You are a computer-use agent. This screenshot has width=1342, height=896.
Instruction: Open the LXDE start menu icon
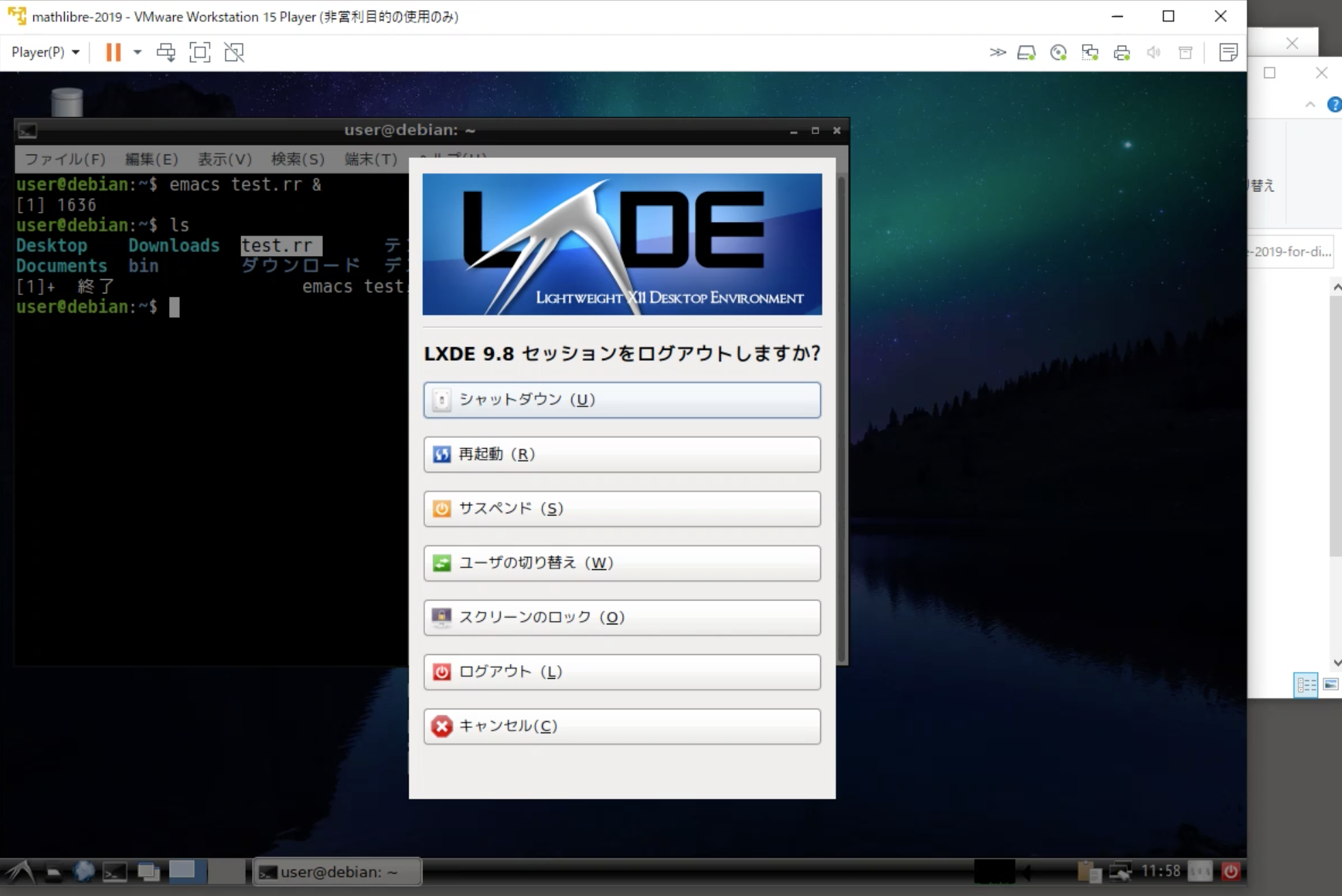(x=20, y=871)
